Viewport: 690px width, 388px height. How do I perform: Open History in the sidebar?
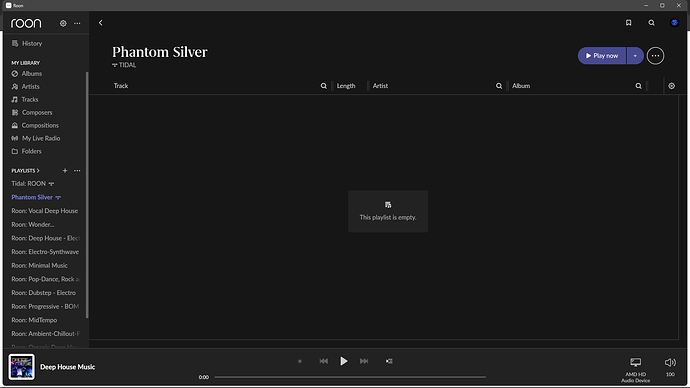pyautogui.click(x=27, y=44)
